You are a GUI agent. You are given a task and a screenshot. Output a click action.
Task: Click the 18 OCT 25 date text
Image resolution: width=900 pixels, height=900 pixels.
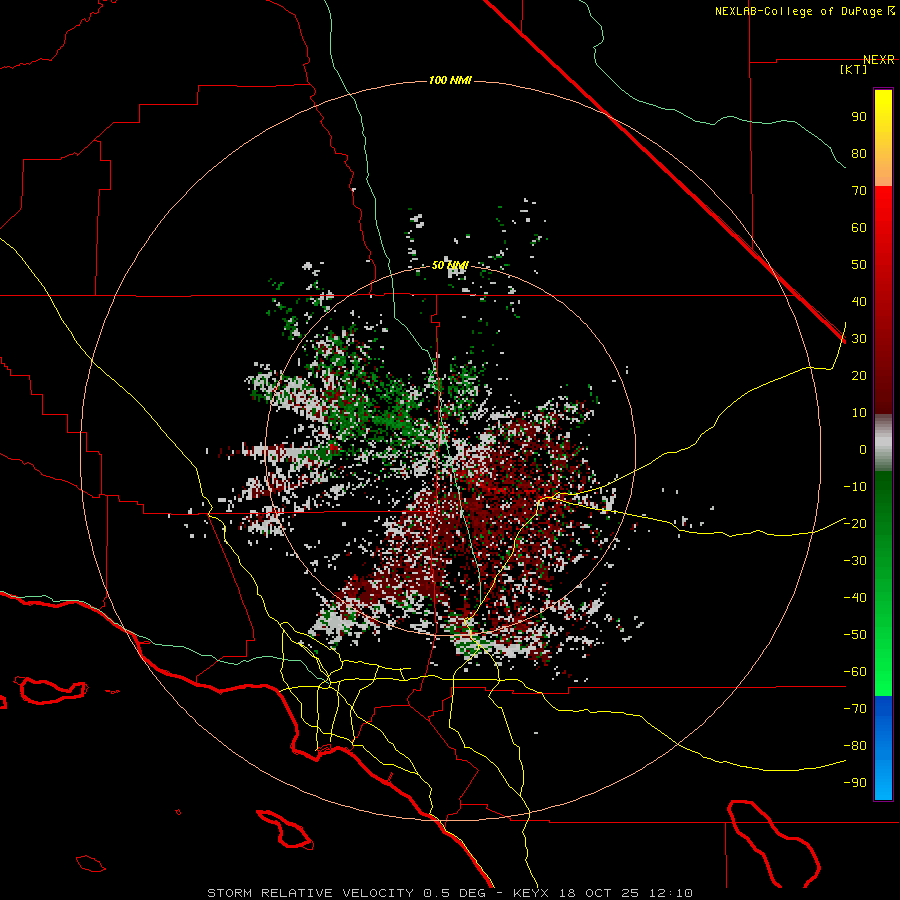599,893
